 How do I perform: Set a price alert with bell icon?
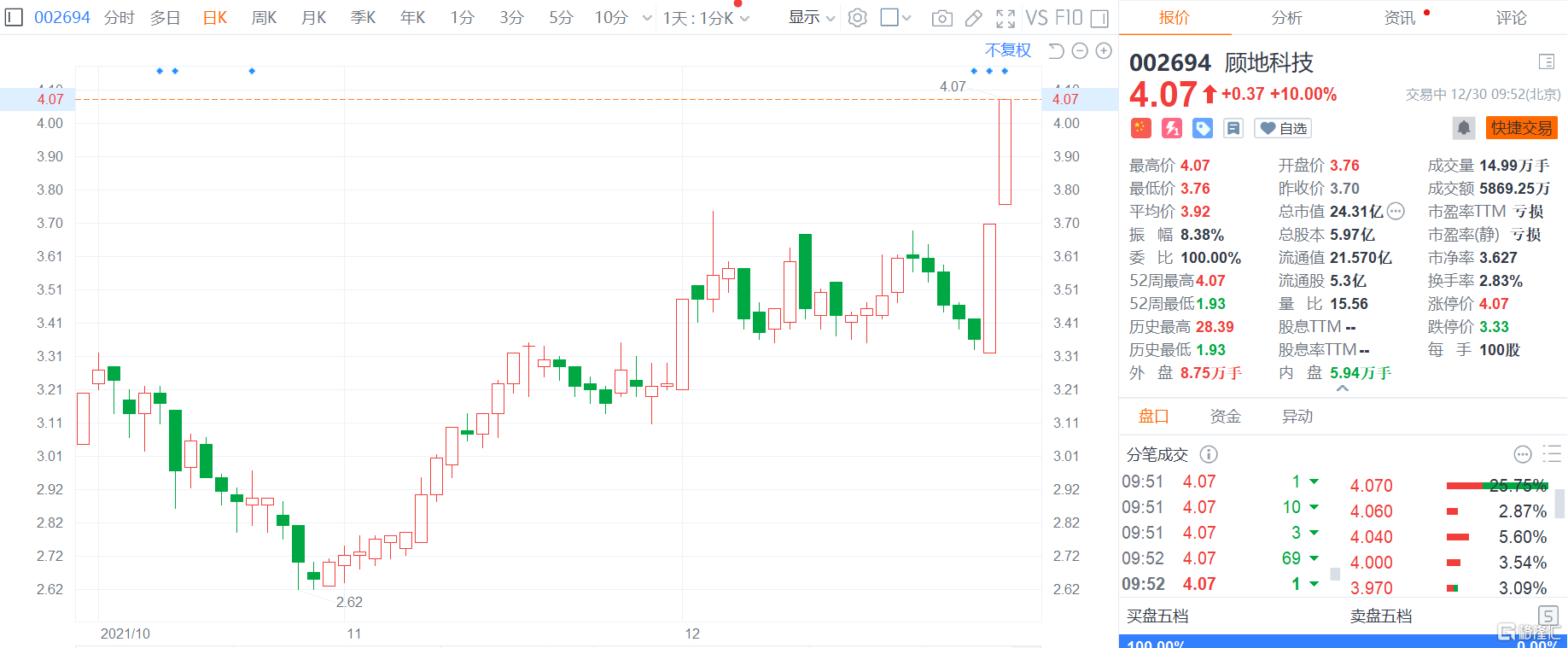[x=1464, y=128]
